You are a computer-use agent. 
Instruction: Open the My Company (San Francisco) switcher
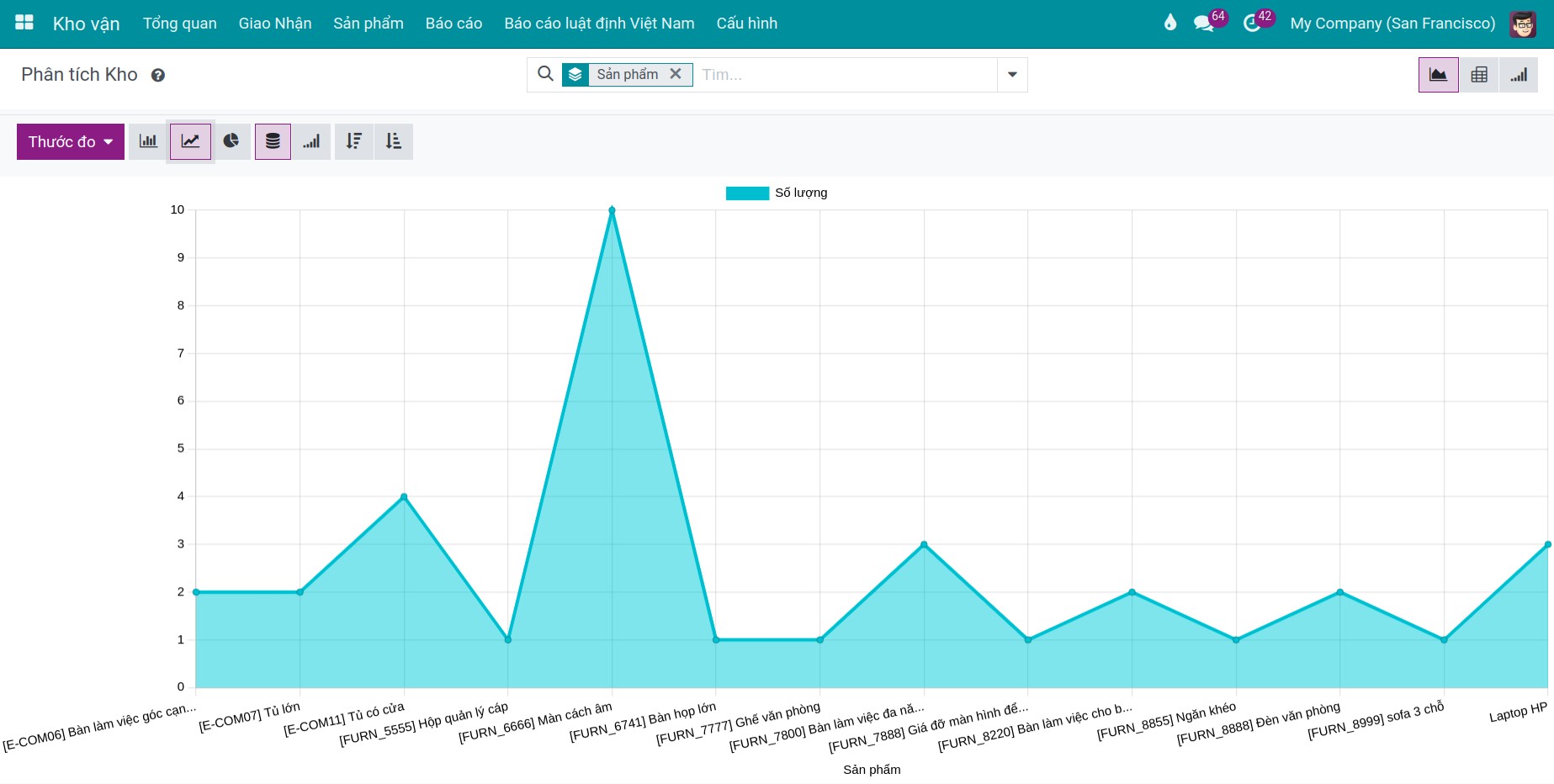tap(1392, 23)
